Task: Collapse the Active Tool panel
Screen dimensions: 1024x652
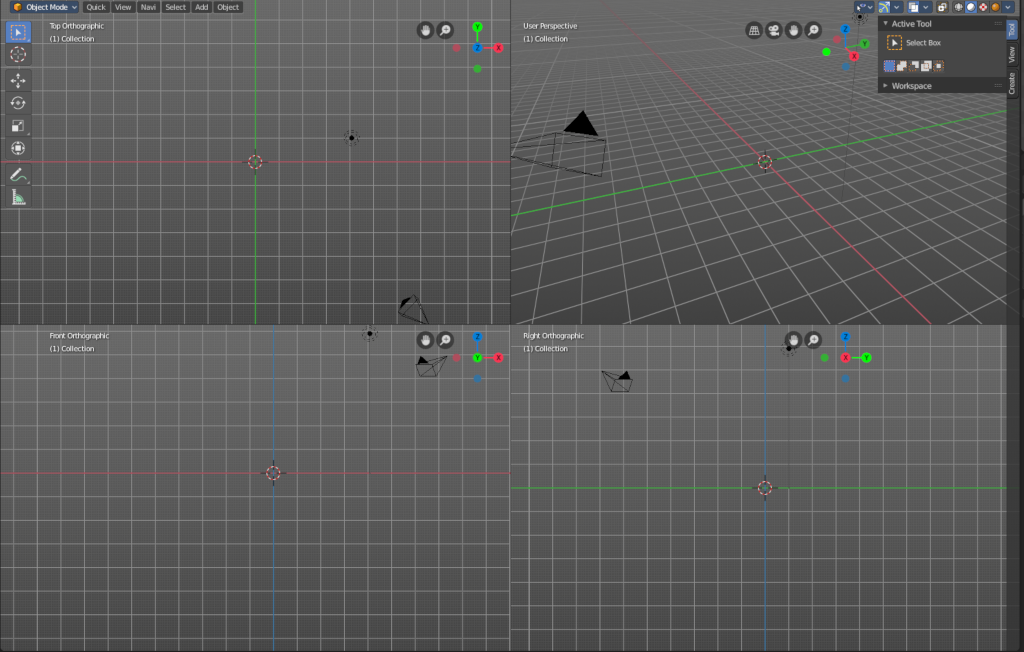Action: (886, 24)
